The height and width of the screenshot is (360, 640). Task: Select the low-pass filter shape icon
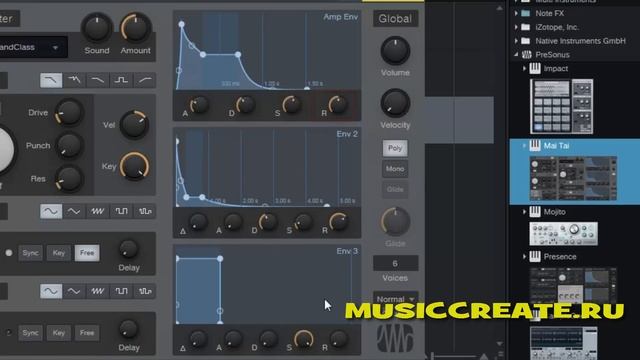point(51,80)
